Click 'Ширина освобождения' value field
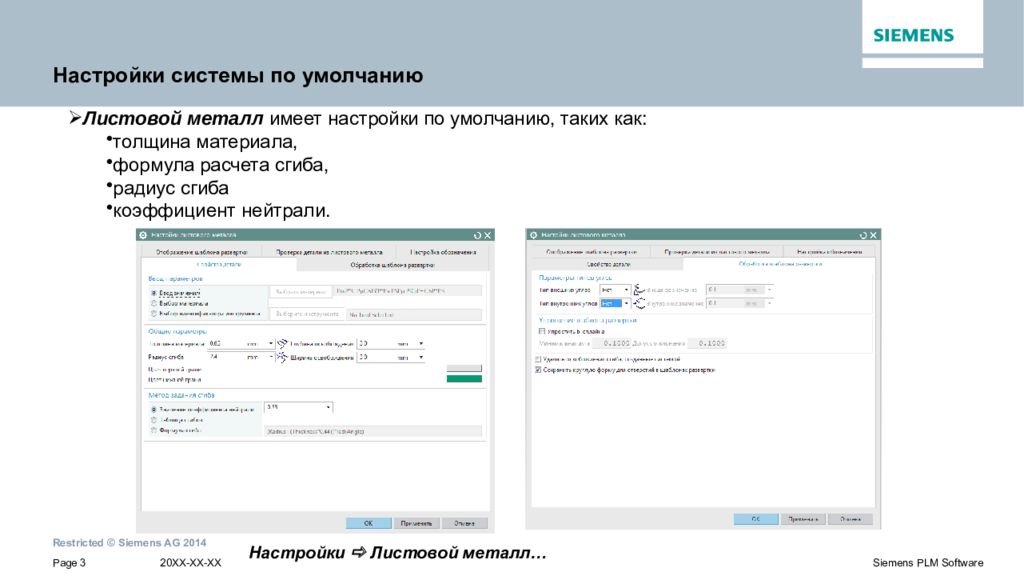Viewport: 1024px width, 576px height. [375, 357]
